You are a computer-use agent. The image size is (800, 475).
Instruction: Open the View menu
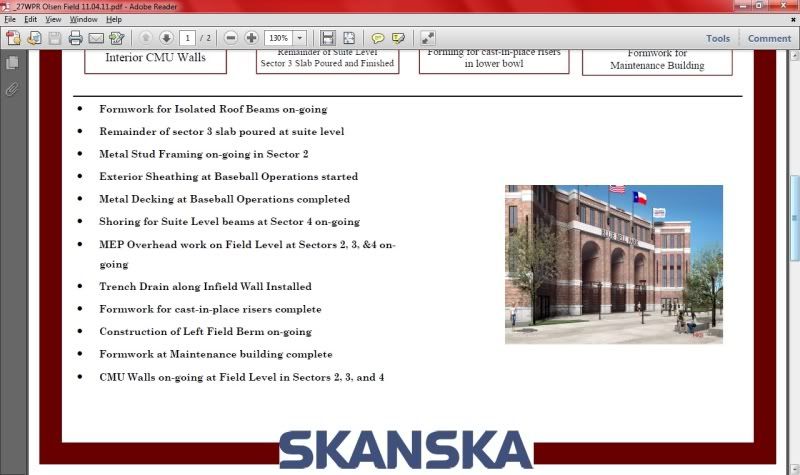coord(53,19)
